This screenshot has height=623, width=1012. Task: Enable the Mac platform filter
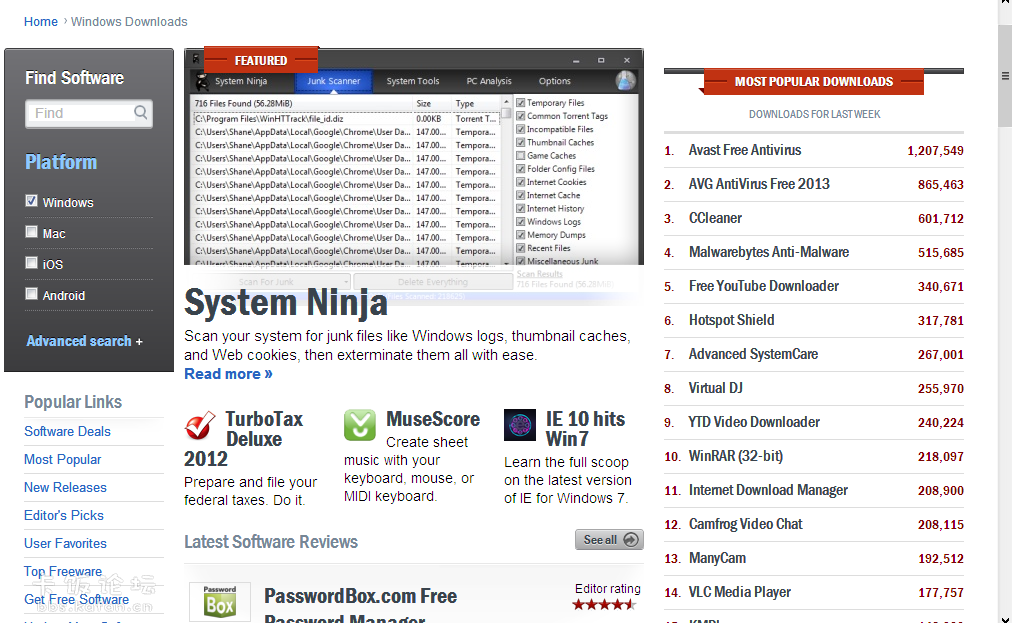[31, 232]
